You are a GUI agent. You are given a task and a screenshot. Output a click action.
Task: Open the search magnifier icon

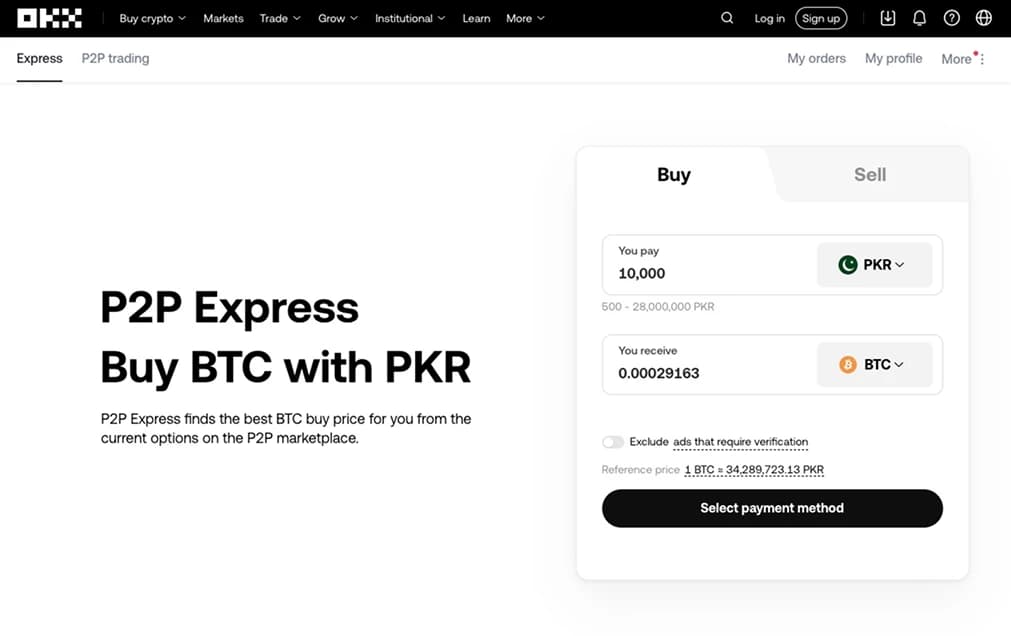727,18
